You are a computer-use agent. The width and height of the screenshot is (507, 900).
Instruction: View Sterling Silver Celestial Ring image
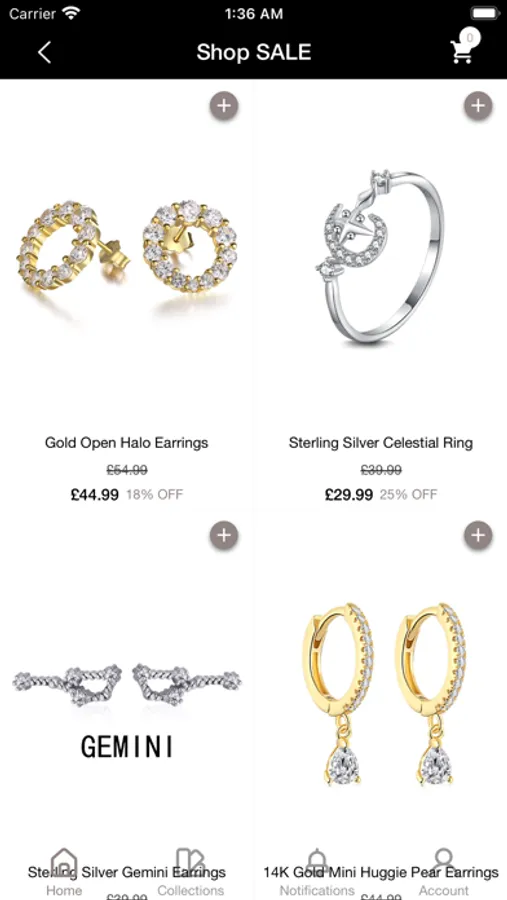(380, 257)
